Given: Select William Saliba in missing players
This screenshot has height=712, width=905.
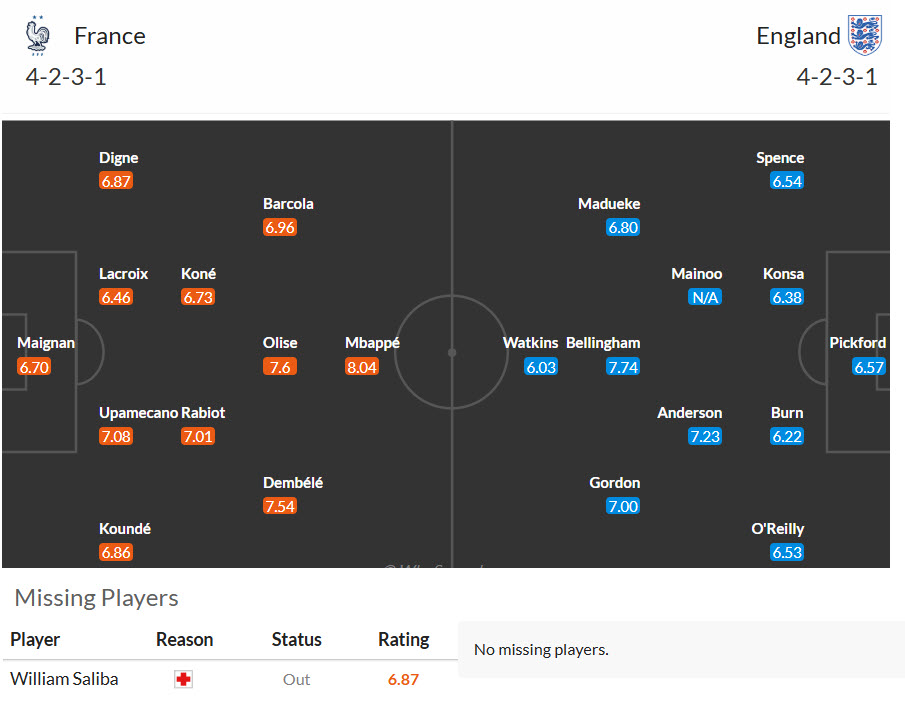Looking at the screenshot, I should pyautogui.click(x=64, y=679).
